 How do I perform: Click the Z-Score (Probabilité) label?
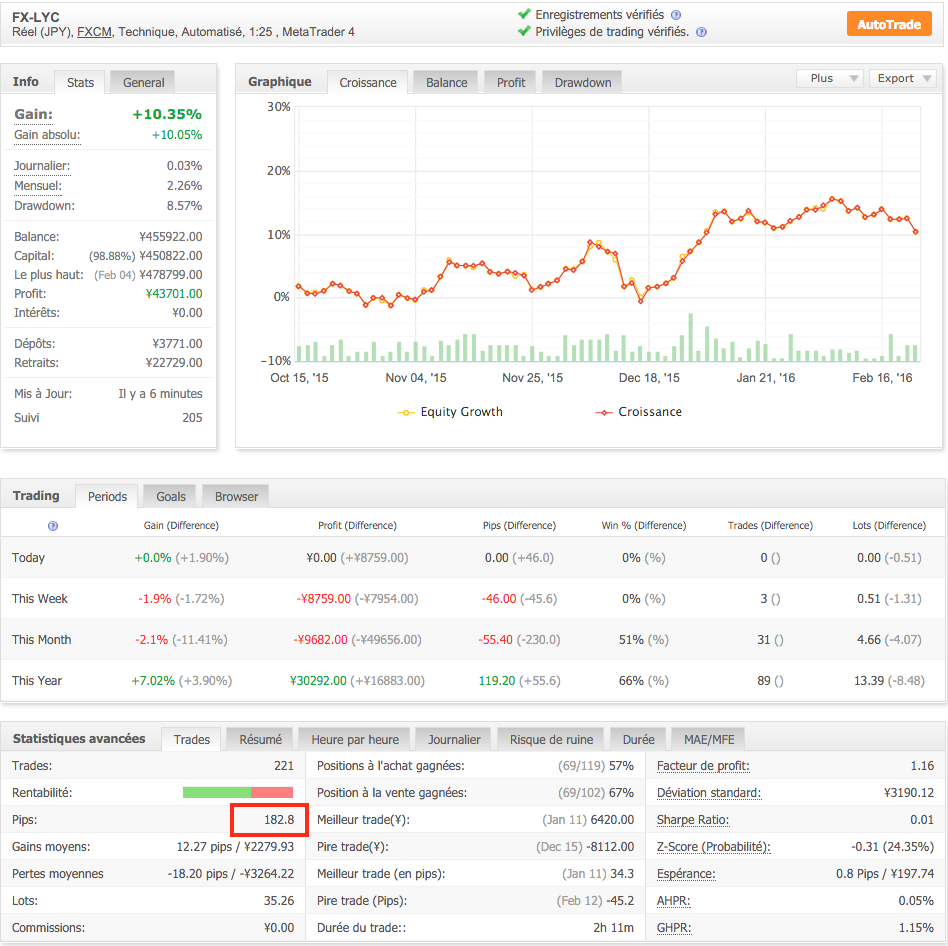tap(713, 846)
